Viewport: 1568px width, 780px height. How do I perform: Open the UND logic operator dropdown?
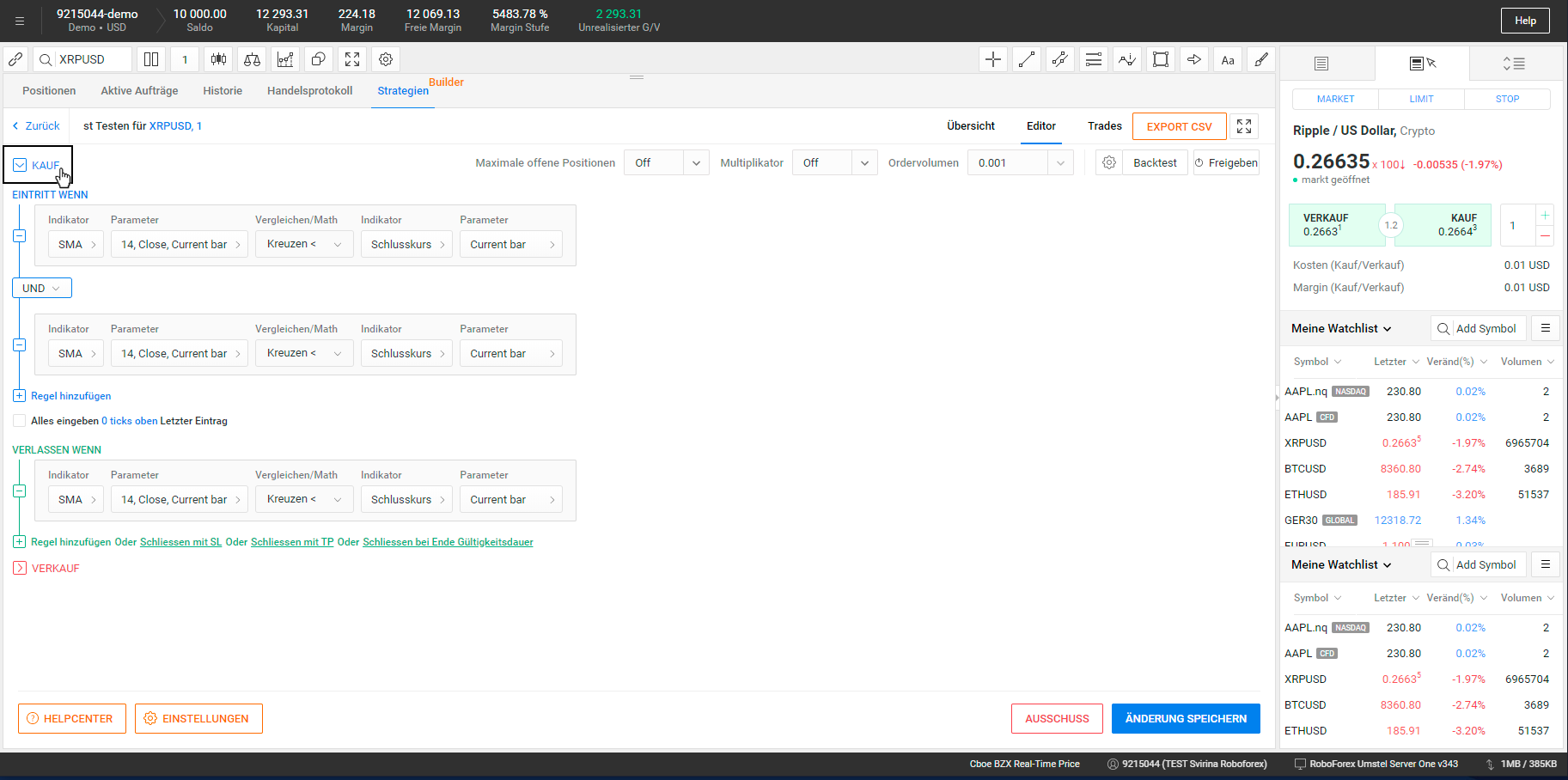(x=41, y=288)
